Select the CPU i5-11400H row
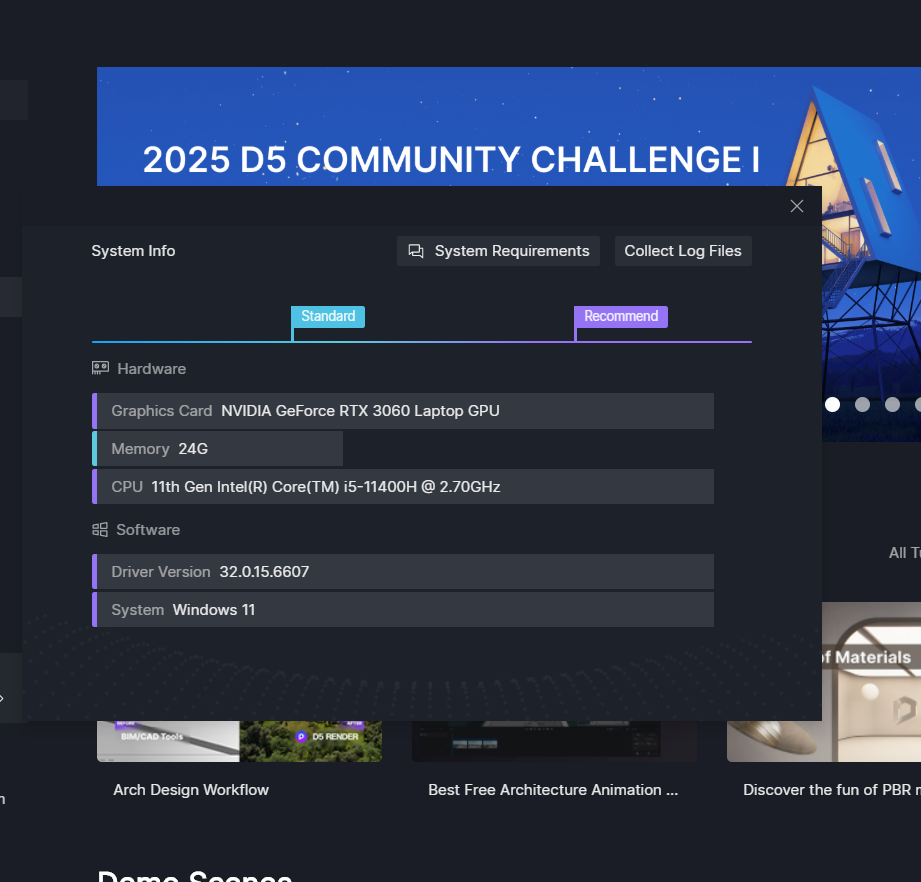Image resolution: width=921 pixels, height=882 pixels. pos(403,487)
